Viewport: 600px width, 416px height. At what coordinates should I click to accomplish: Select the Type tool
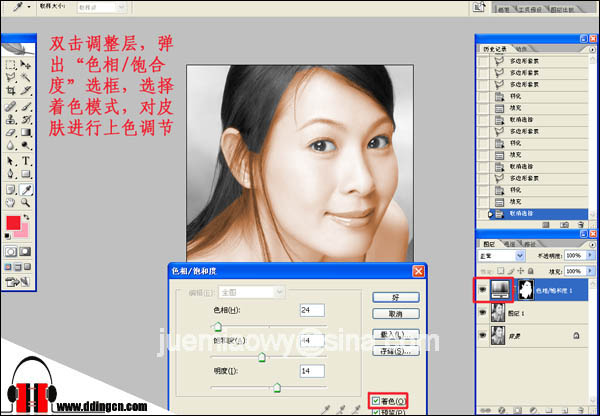pyautogui.click(x=26, y=161)
